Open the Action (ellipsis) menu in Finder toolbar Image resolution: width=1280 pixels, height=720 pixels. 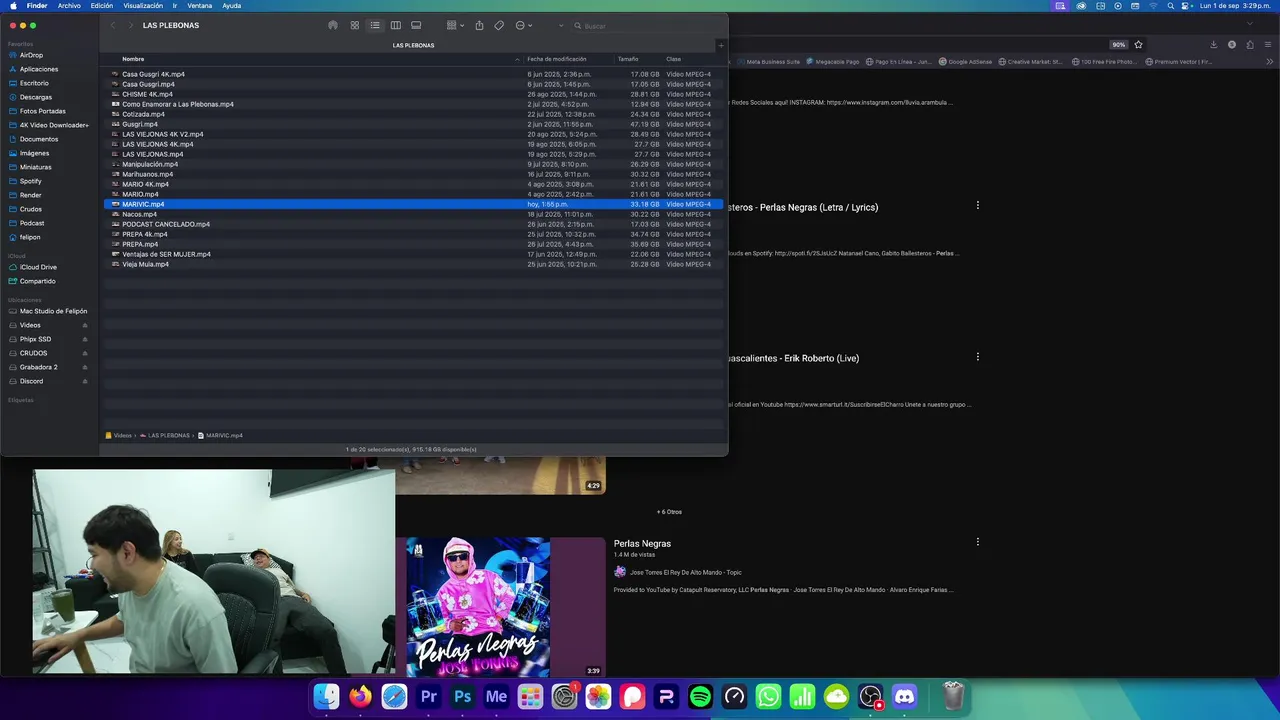click(523, 25)
